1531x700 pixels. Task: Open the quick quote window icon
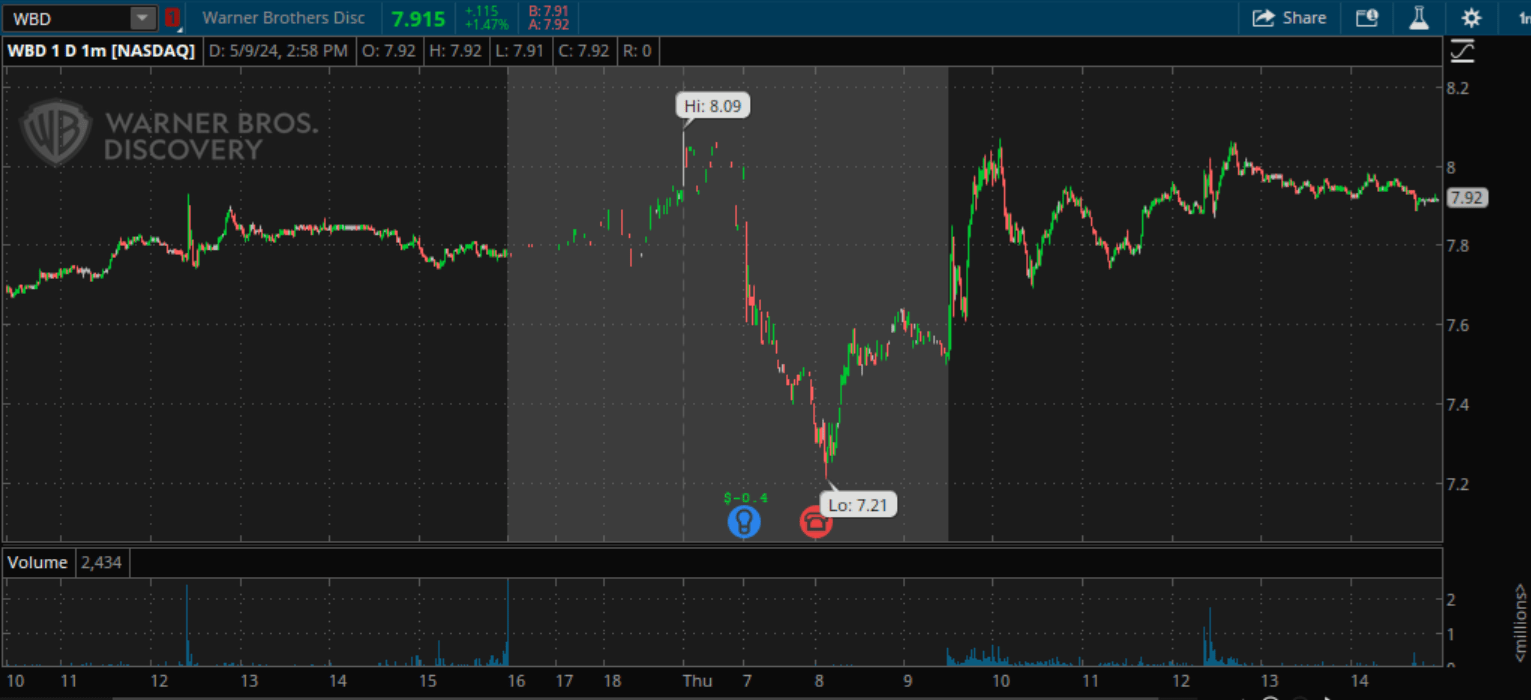click(1367, 18)
